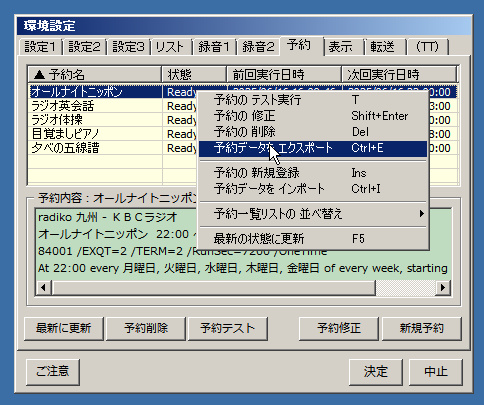Click the 'radiko 九州 - KBCラジオ' line

(x=108, y=217)
